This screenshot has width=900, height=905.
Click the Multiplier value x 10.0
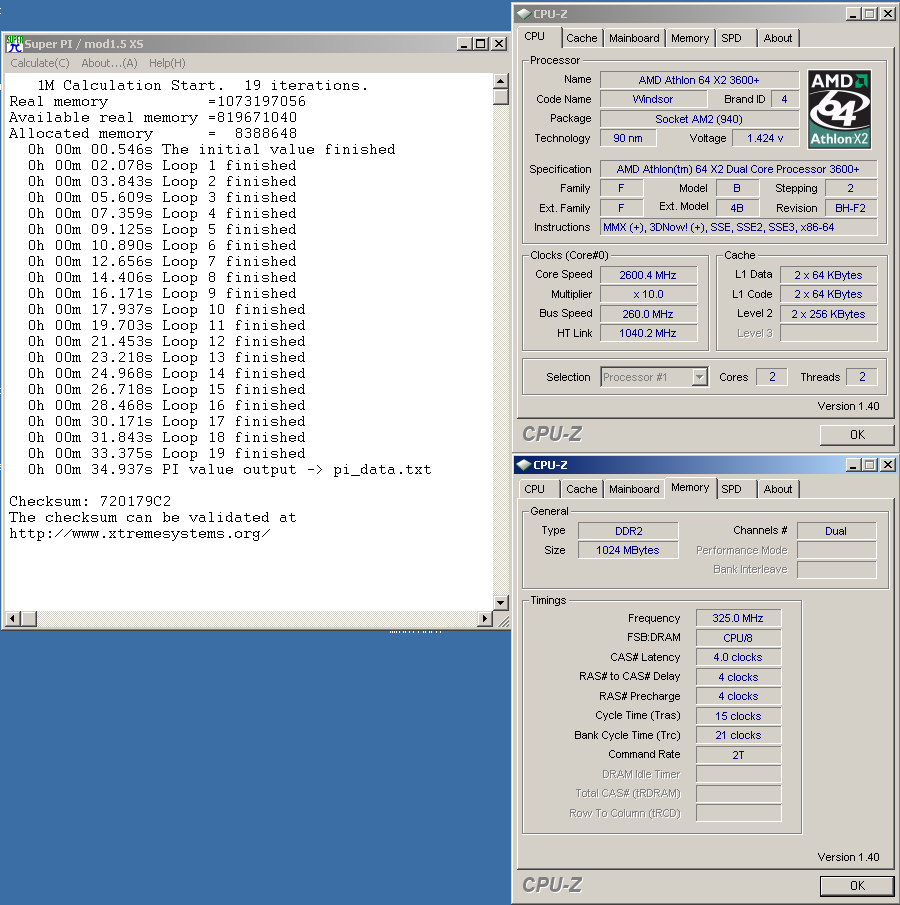[x=648, y=294]
